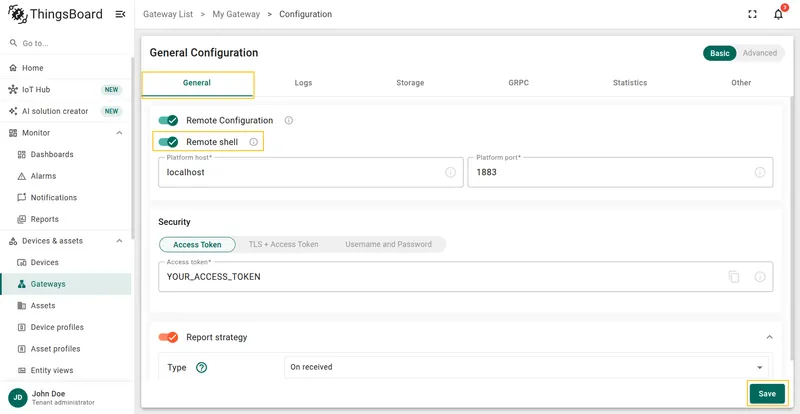Collapse the Report strategy panel
This screenshot has width=800, height=414.
pyautogui.click(x=770, y=337)
